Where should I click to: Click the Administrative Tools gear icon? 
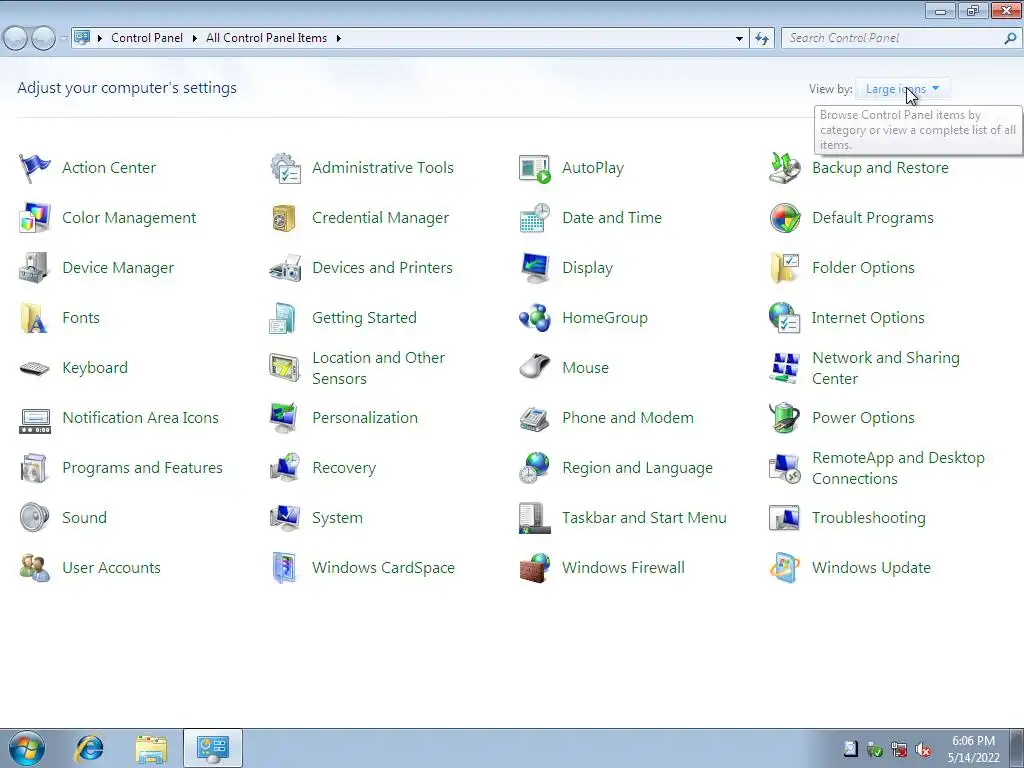pos(285,168)
